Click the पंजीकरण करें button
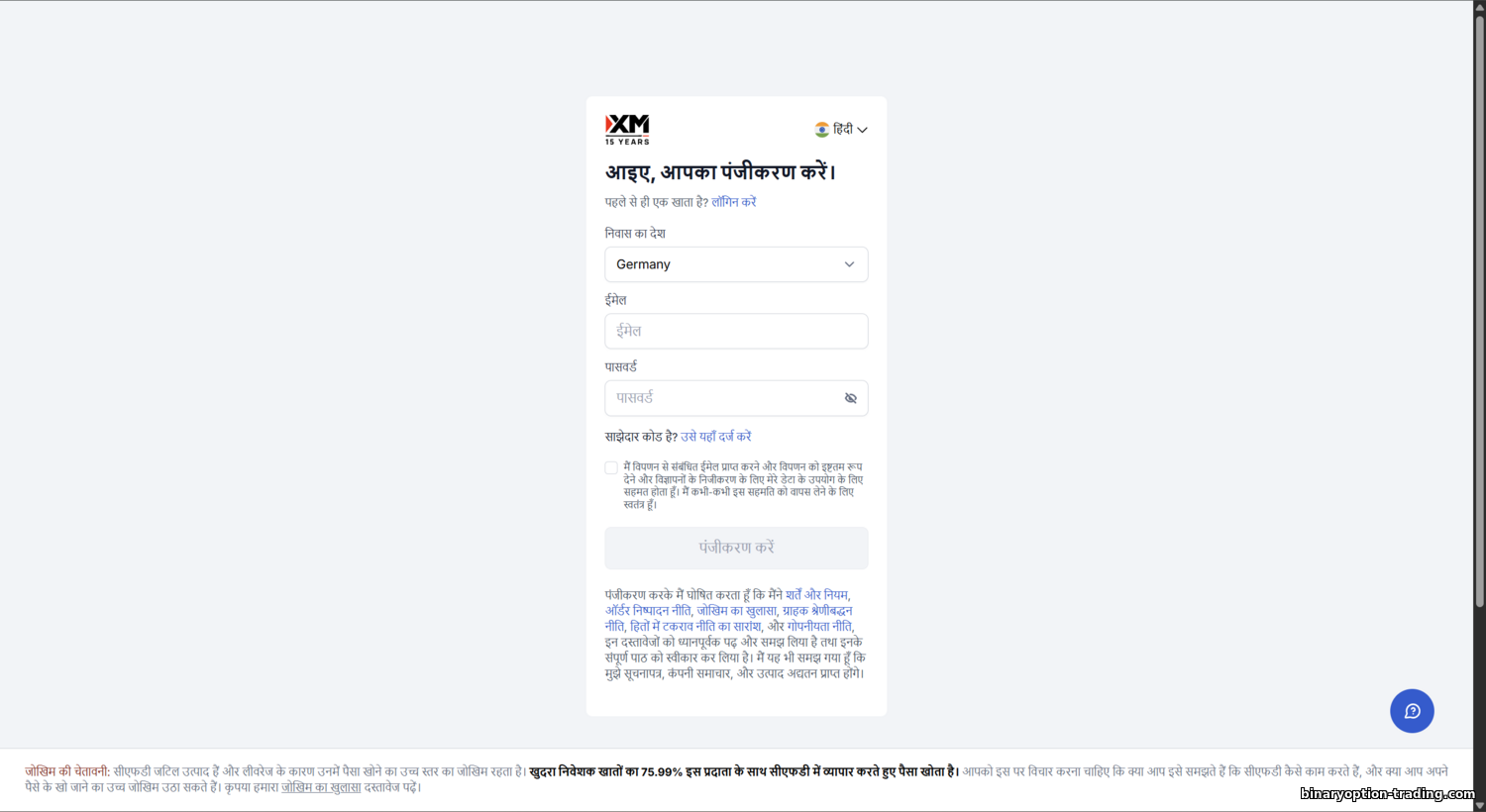Viewport: 1486px width, 812px height. click(x=736, y=548)
